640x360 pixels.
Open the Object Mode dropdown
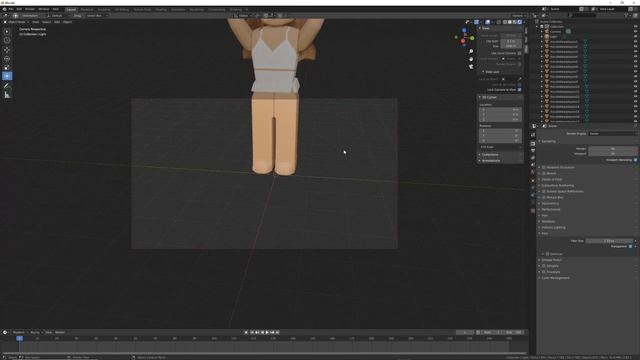click(16, 22)
